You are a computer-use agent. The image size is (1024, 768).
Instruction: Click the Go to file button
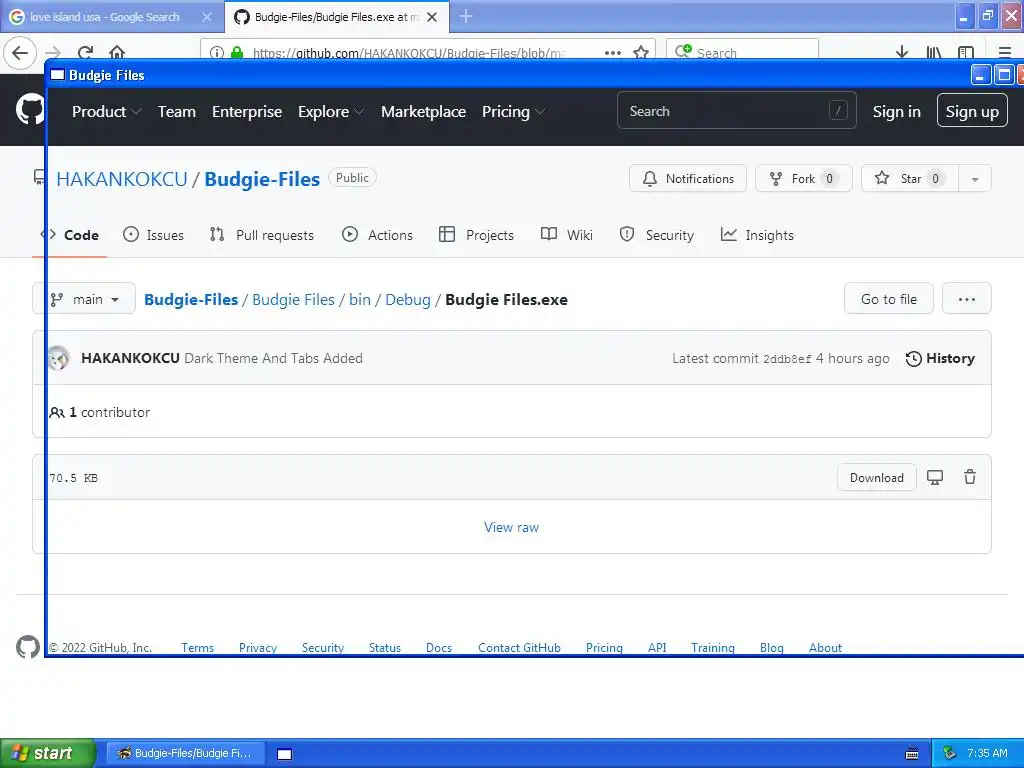889,299
